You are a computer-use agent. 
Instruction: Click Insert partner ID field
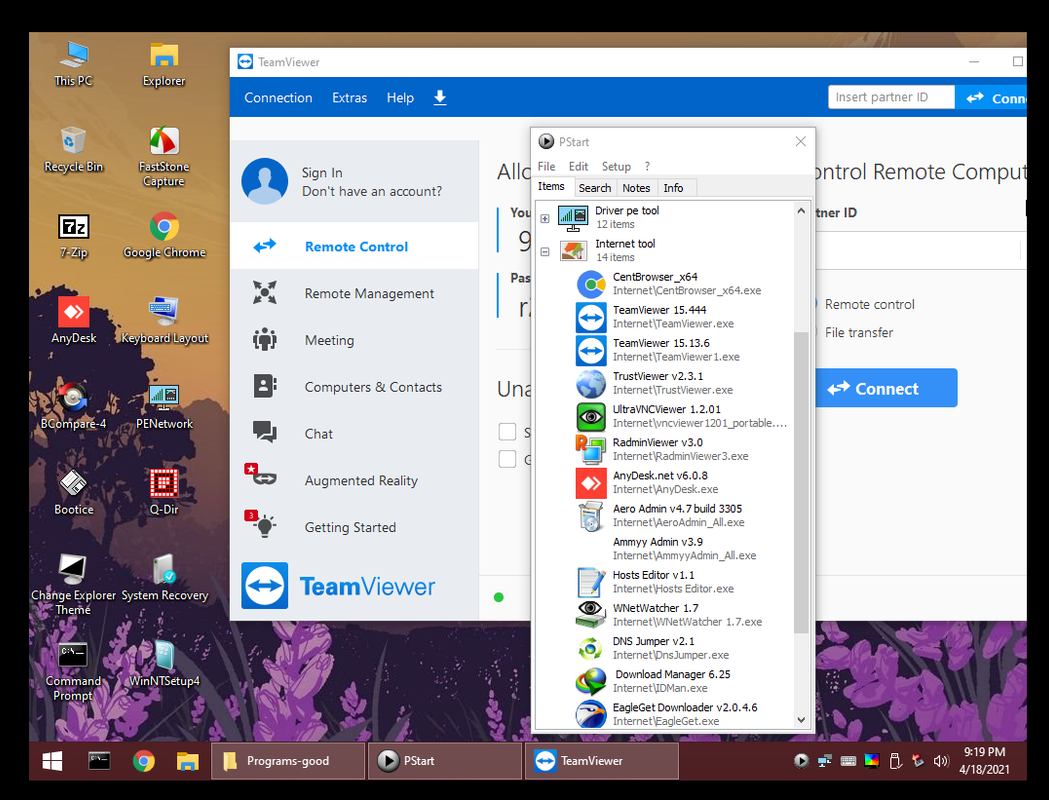891,97
